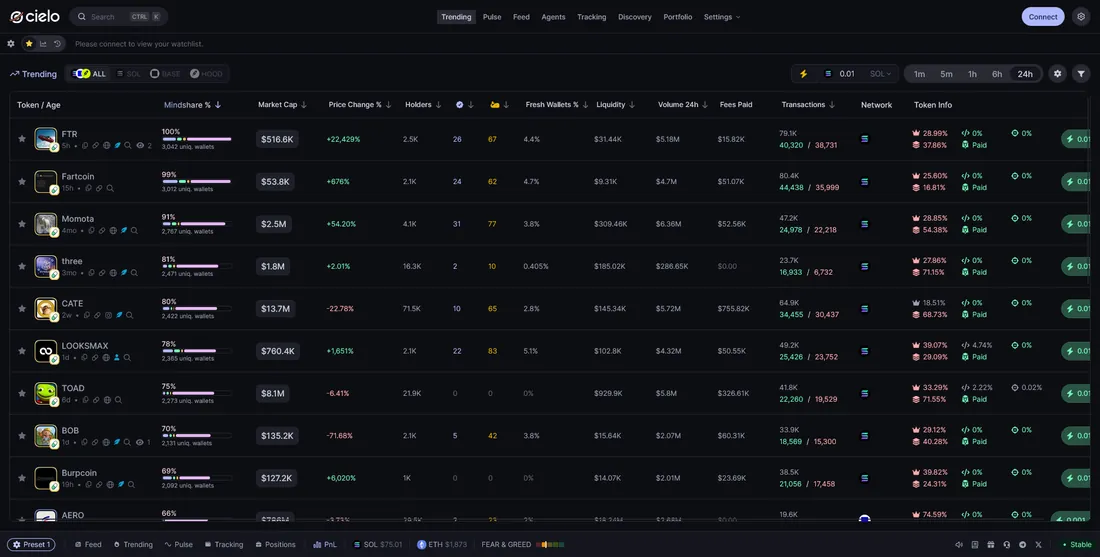Open the SOL currency dropdown
The image size is (1100, 557).
[880, 74]
